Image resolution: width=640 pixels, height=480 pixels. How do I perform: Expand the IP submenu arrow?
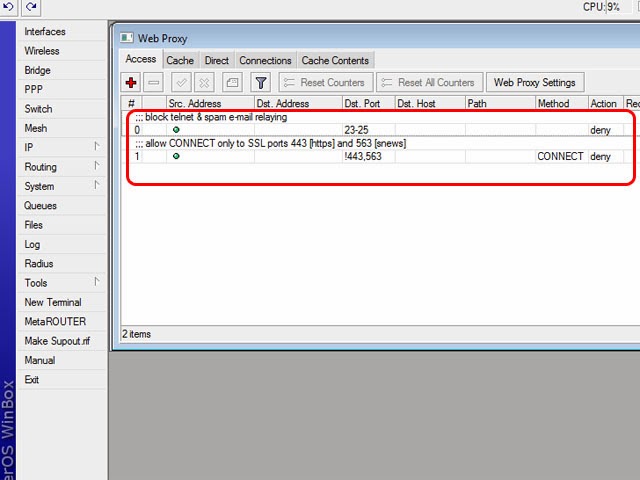pos(96,146)
